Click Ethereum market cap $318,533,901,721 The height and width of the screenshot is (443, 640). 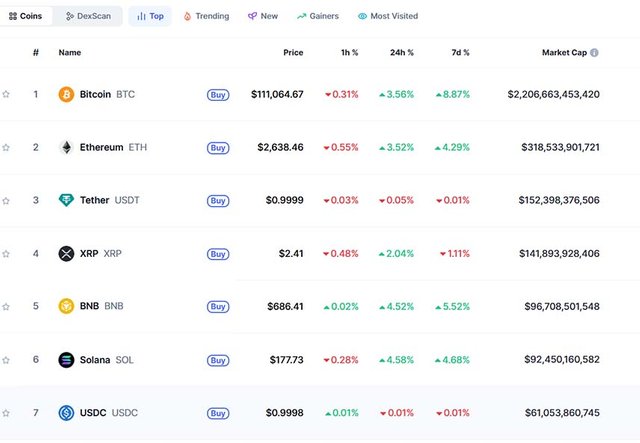pyautogui.click(x=560, y=147)
